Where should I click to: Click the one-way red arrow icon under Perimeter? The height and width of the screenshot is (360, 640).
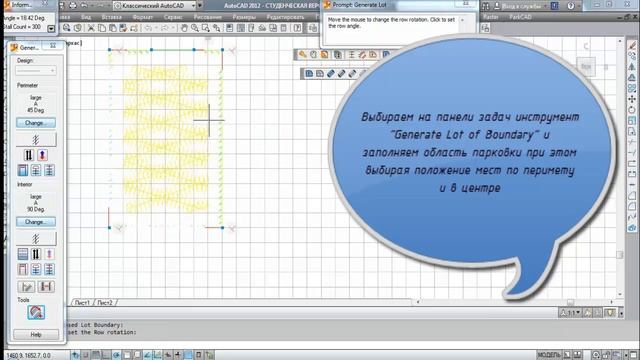click(x=42, y=155)
